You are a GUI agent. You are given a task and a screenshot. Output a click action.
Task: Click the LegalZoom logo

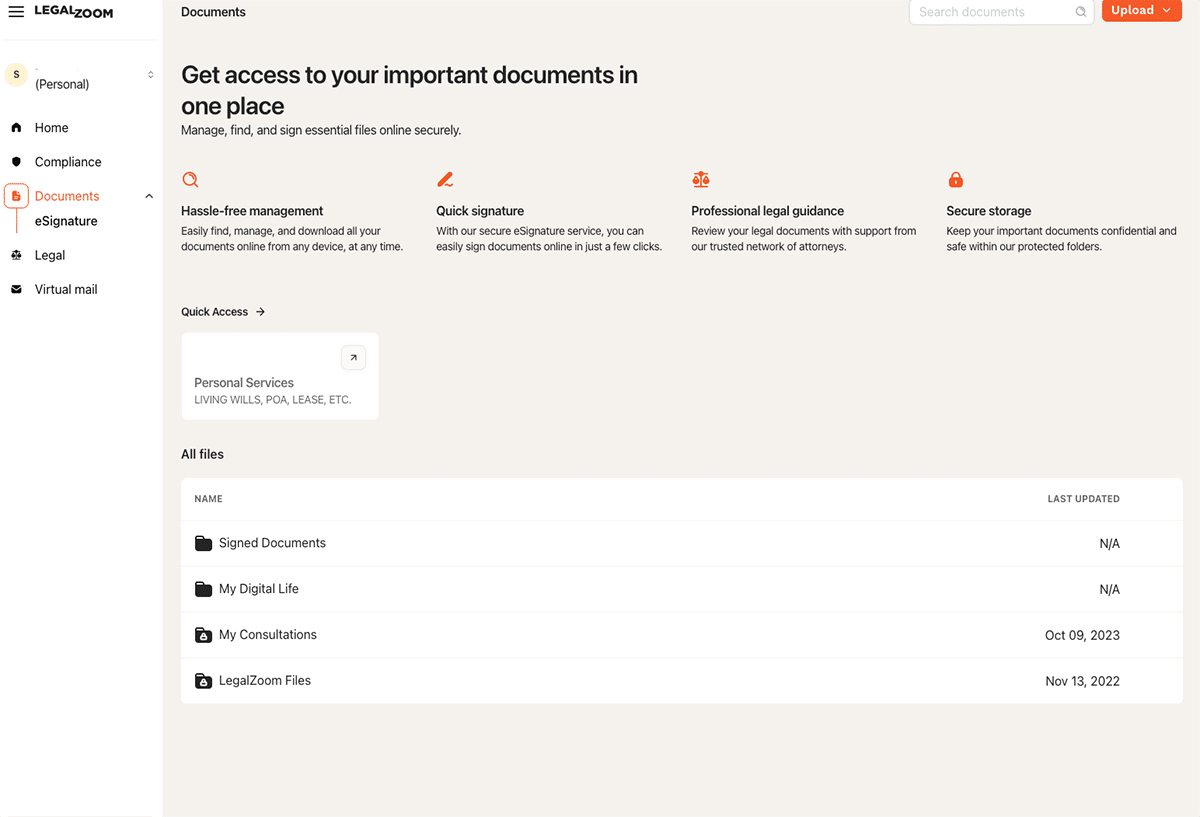pos(74,12)
